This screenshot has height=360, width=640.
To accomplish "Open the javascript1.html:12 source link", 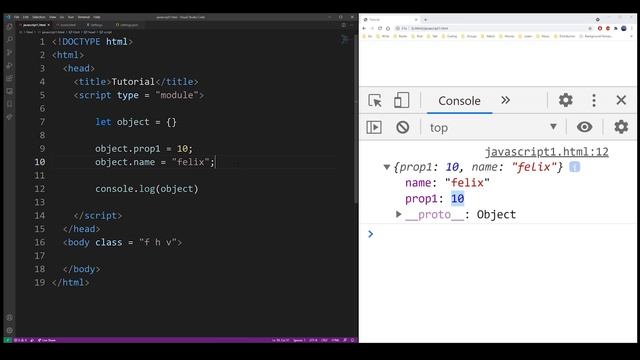I will pyautogui.click(x=547, y=152).
